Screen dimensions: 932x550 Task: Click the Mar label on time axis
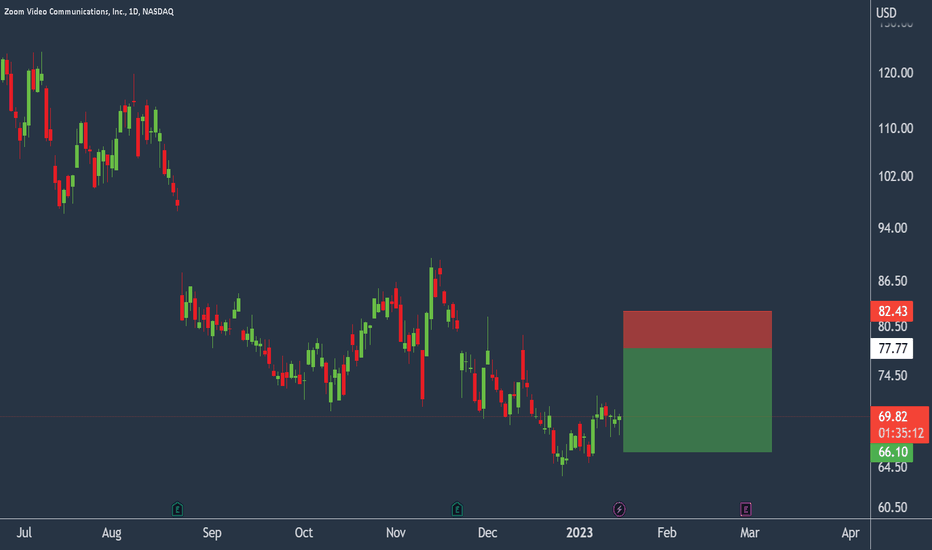(750, 533)
